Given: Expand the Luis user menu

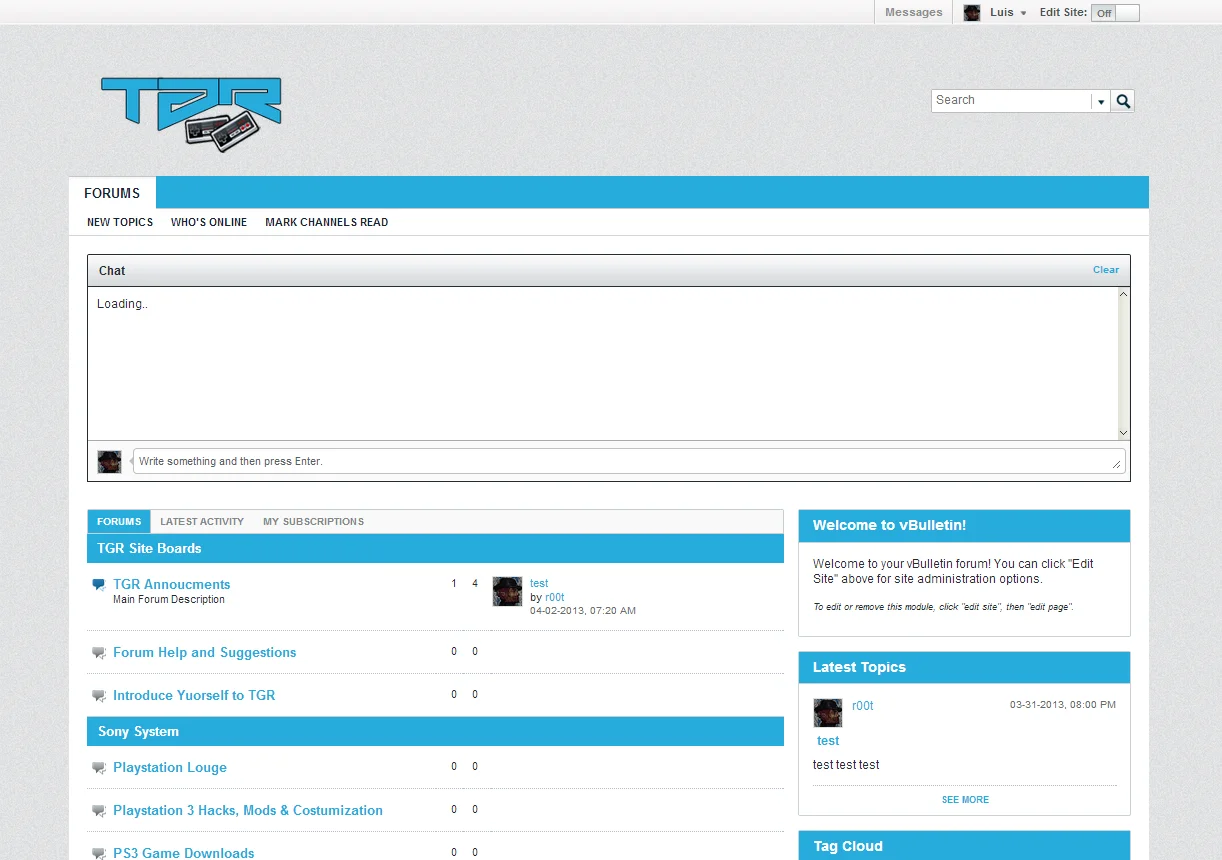Looking at the screenshot, I should (1023, 14).
